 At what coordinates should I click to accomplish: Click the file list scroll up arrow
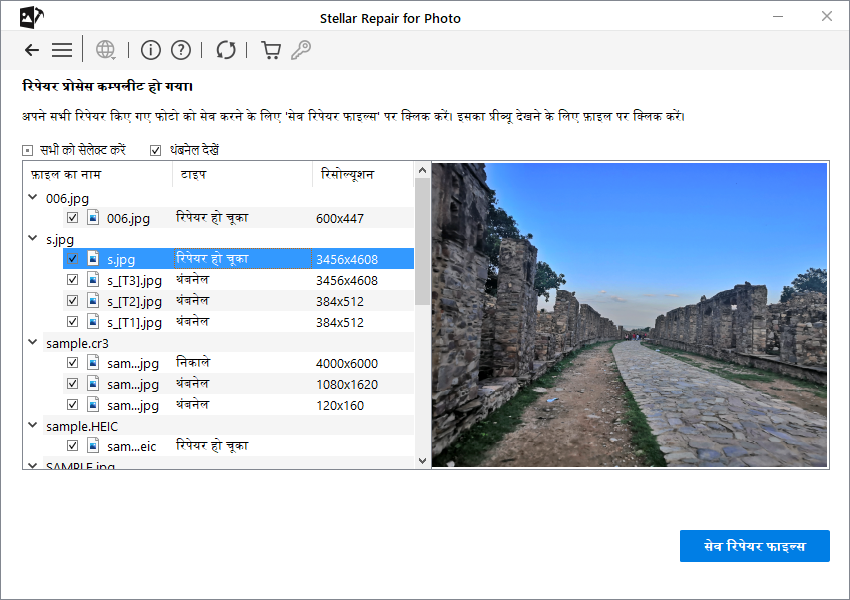coord(423,170)
